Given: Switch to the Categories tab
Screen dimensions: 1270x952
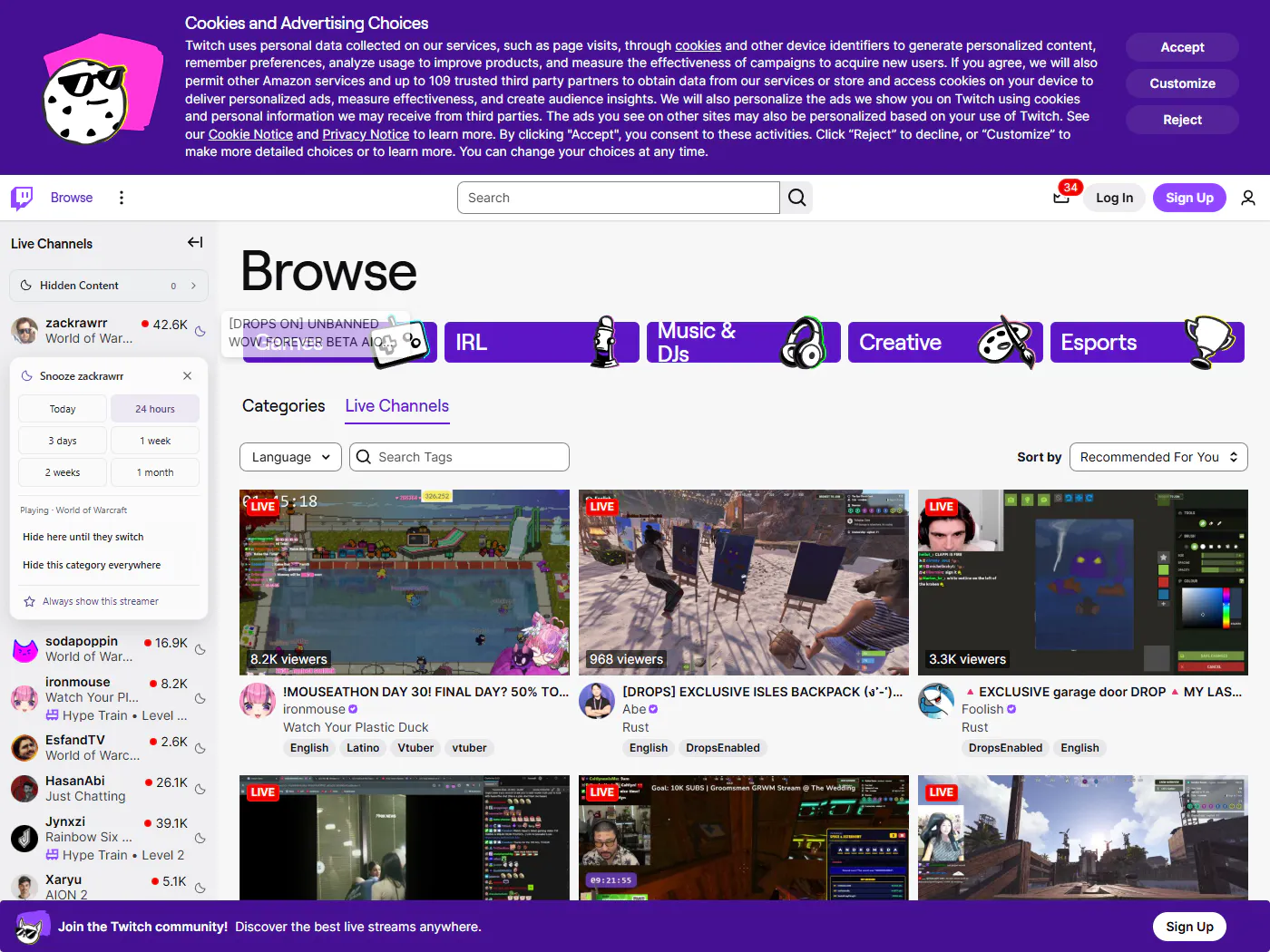Looking at the screenshot, I should point(283,406).
